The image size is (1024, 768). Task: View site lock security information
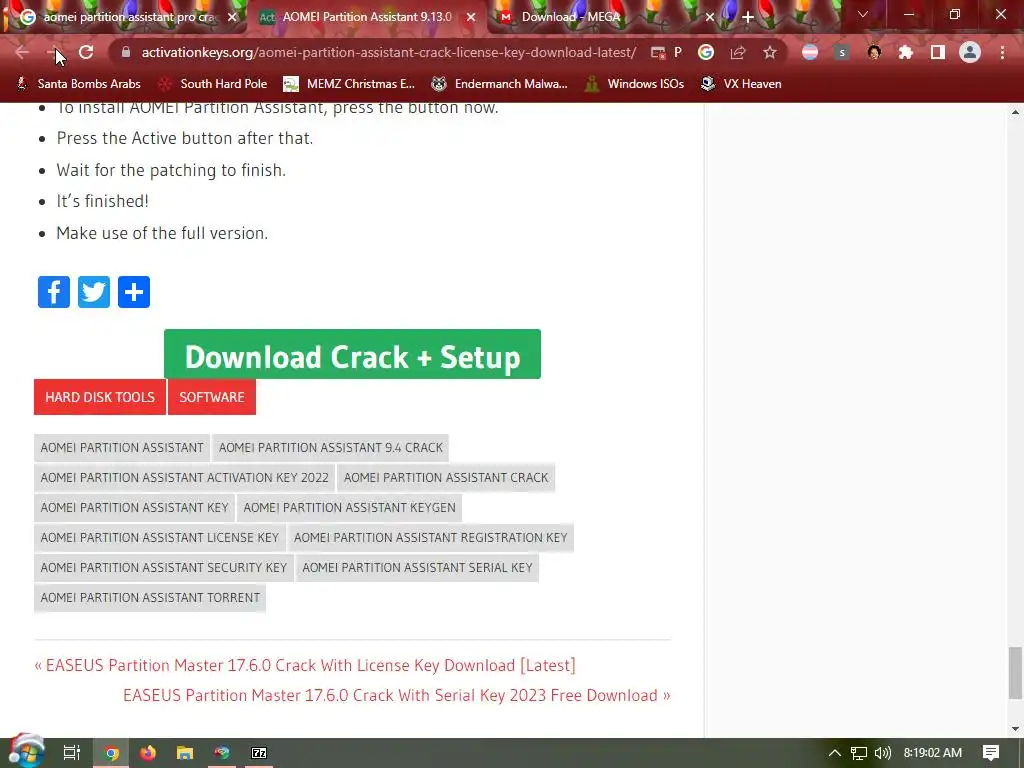point(126,52)
